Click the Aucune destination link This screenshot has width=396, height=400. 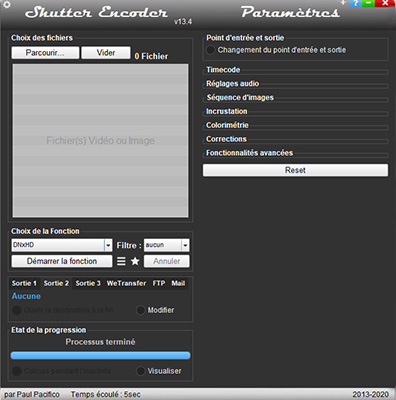(x=26, y=296)
